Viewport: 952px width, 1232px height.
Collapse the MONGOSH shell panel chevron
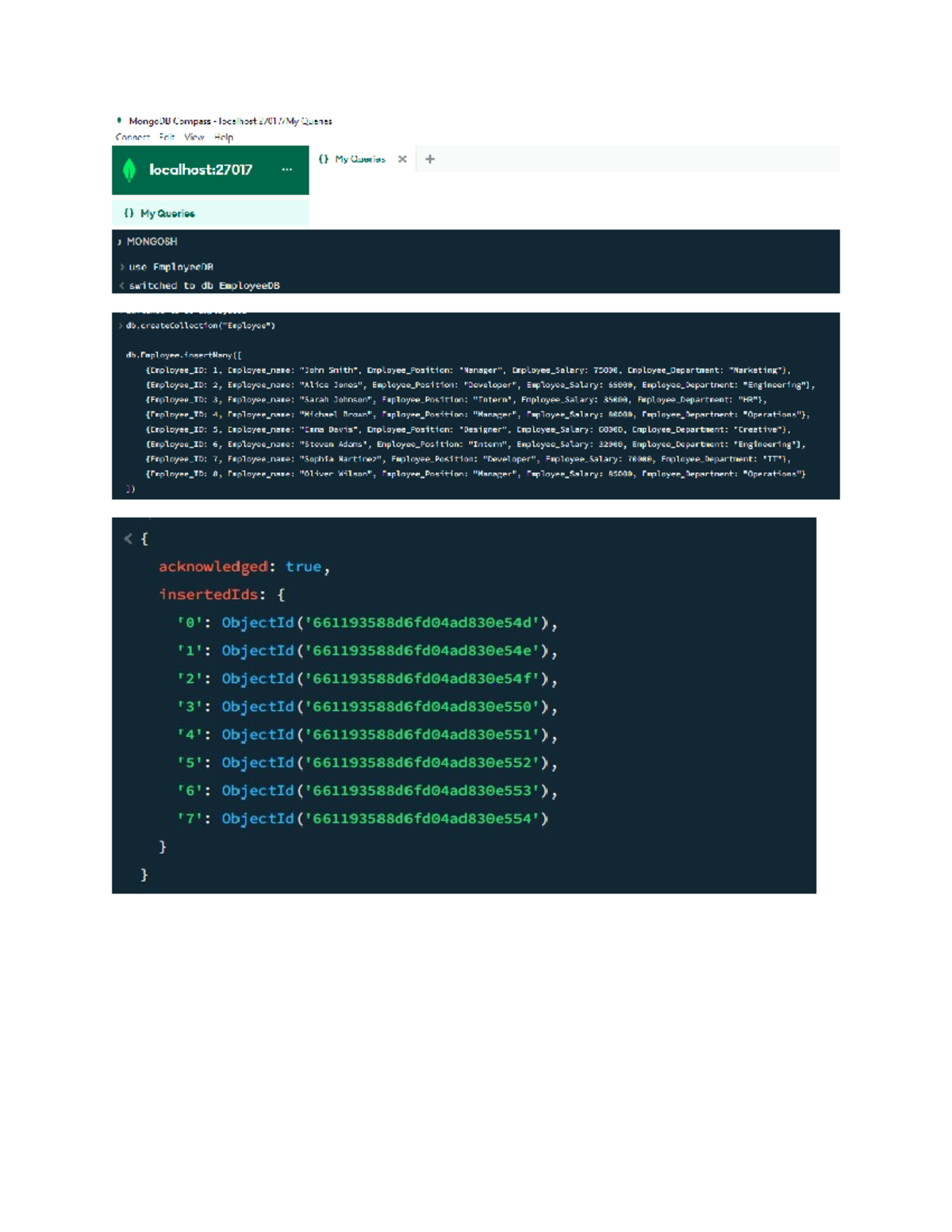click(x=120, y=242)
